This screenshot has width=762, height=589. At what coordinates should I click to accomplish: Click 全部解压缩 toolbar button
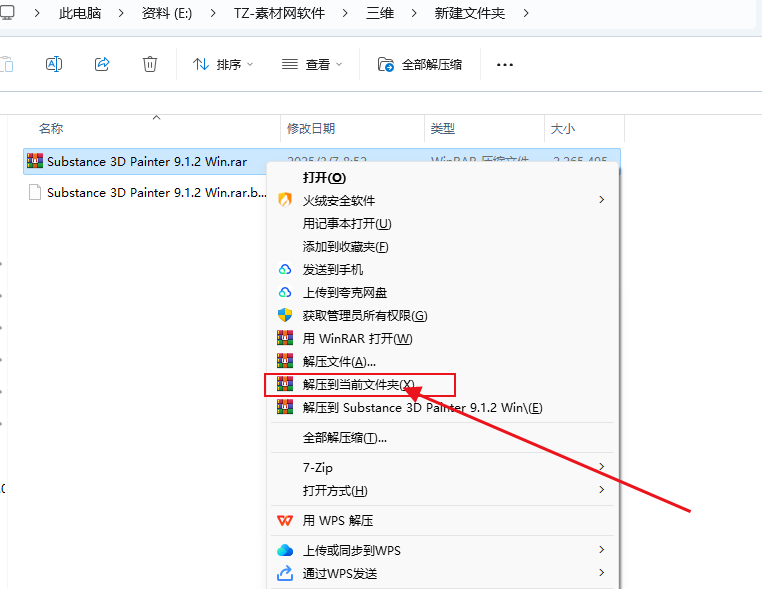(420, 64)
